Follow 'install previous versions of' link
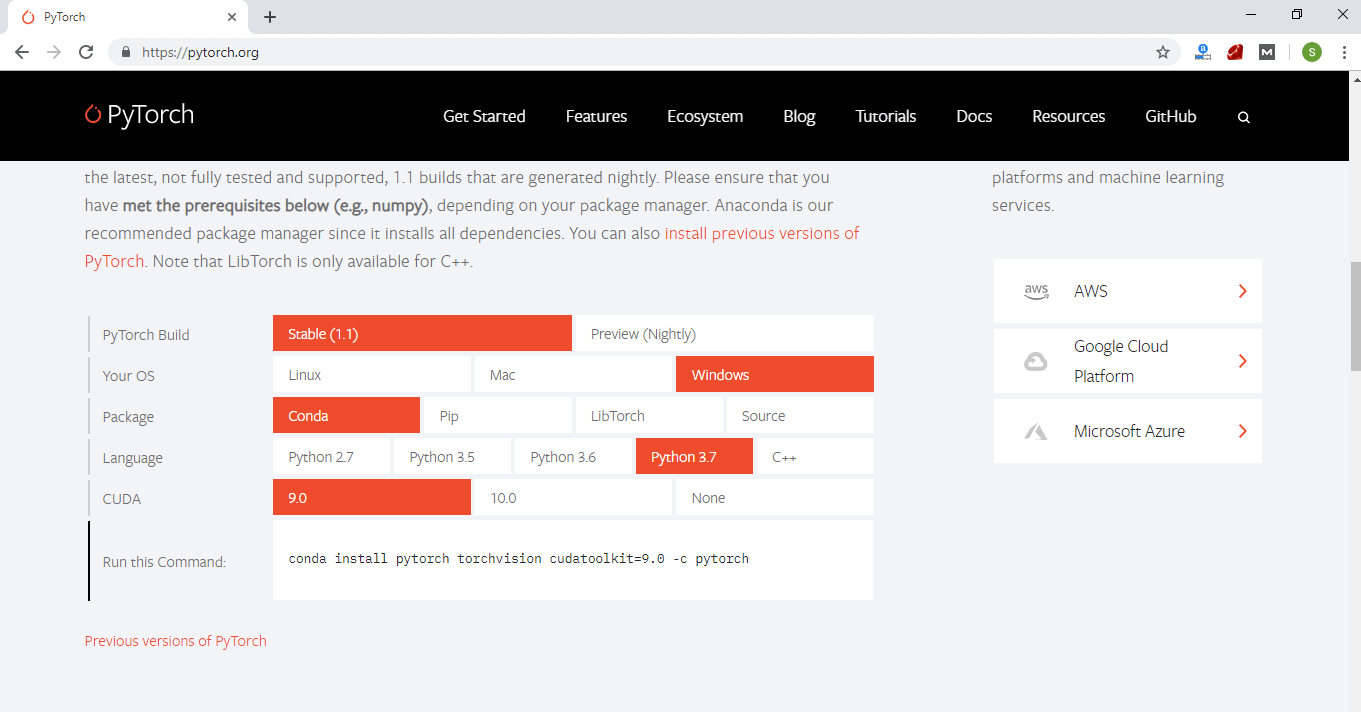Screen dimensions: 1361x712 pos(762,233)
